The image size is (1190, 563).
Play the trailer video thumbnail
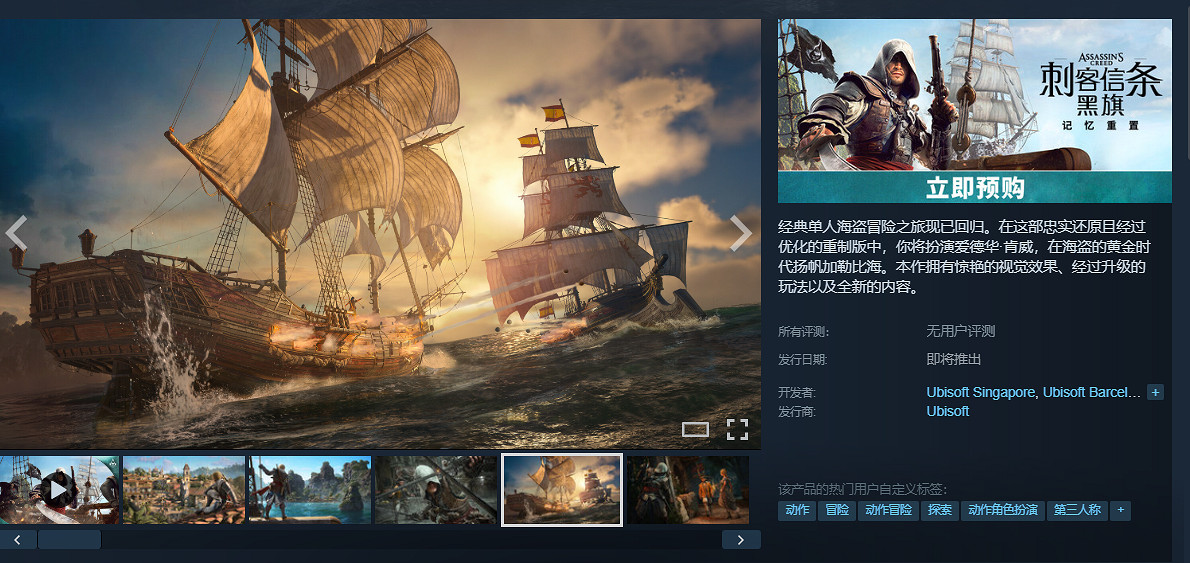[x=59, y=490]
